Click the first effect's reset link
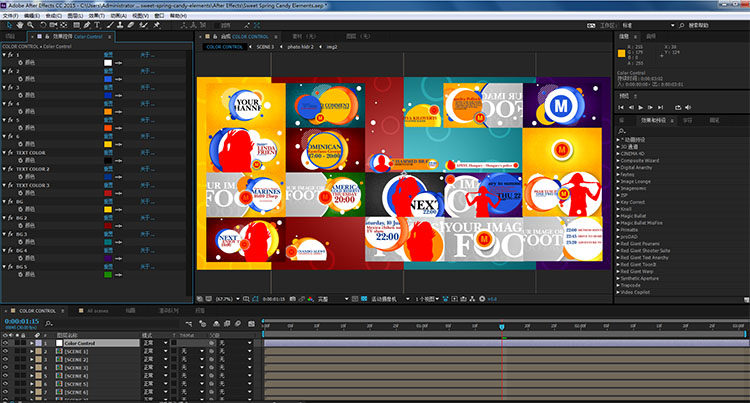Image resolution: width=750 pixels, height=403 pixels. 109,56
